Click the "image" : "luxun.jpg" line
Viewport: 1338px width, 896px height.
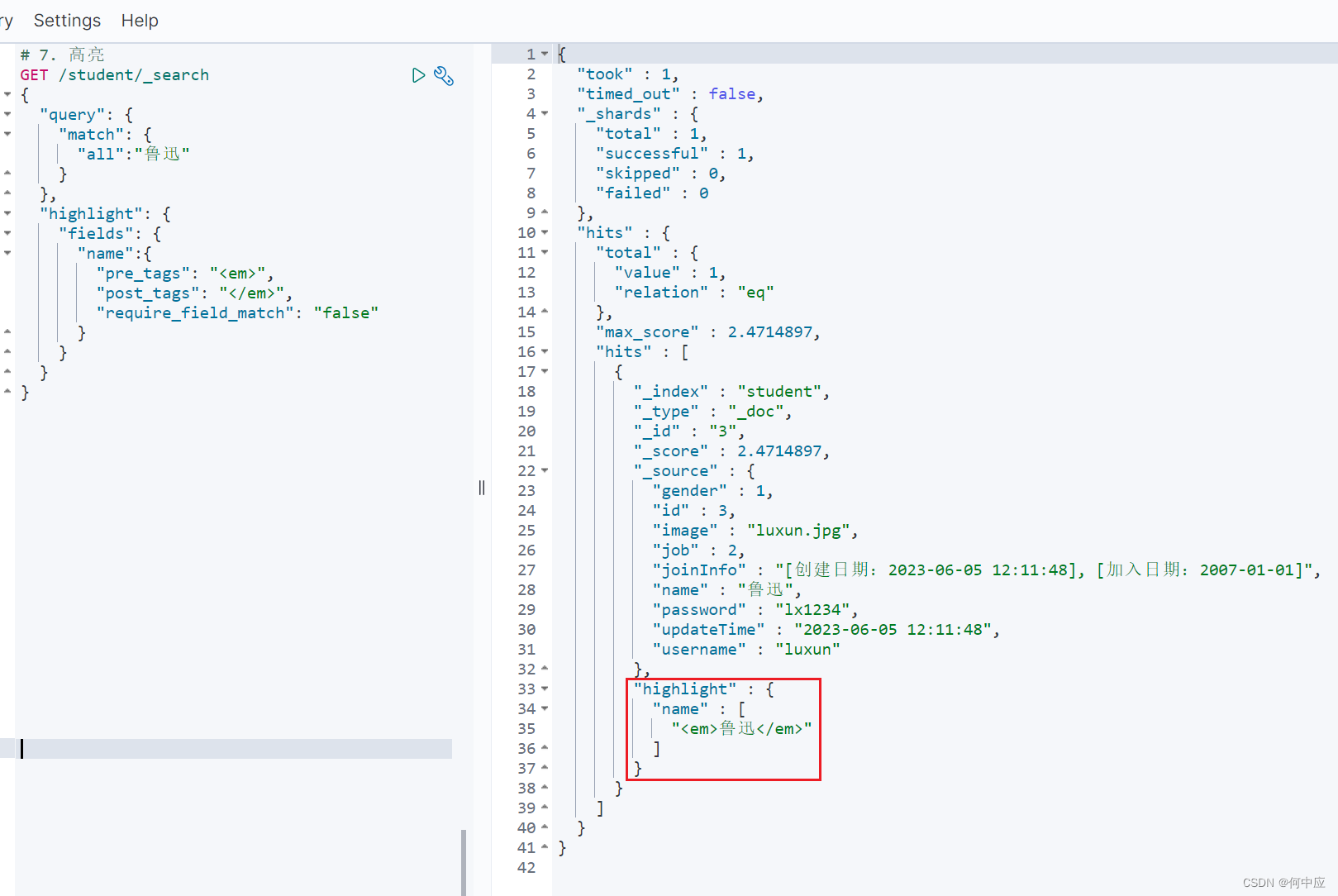(x=755, y=531)
